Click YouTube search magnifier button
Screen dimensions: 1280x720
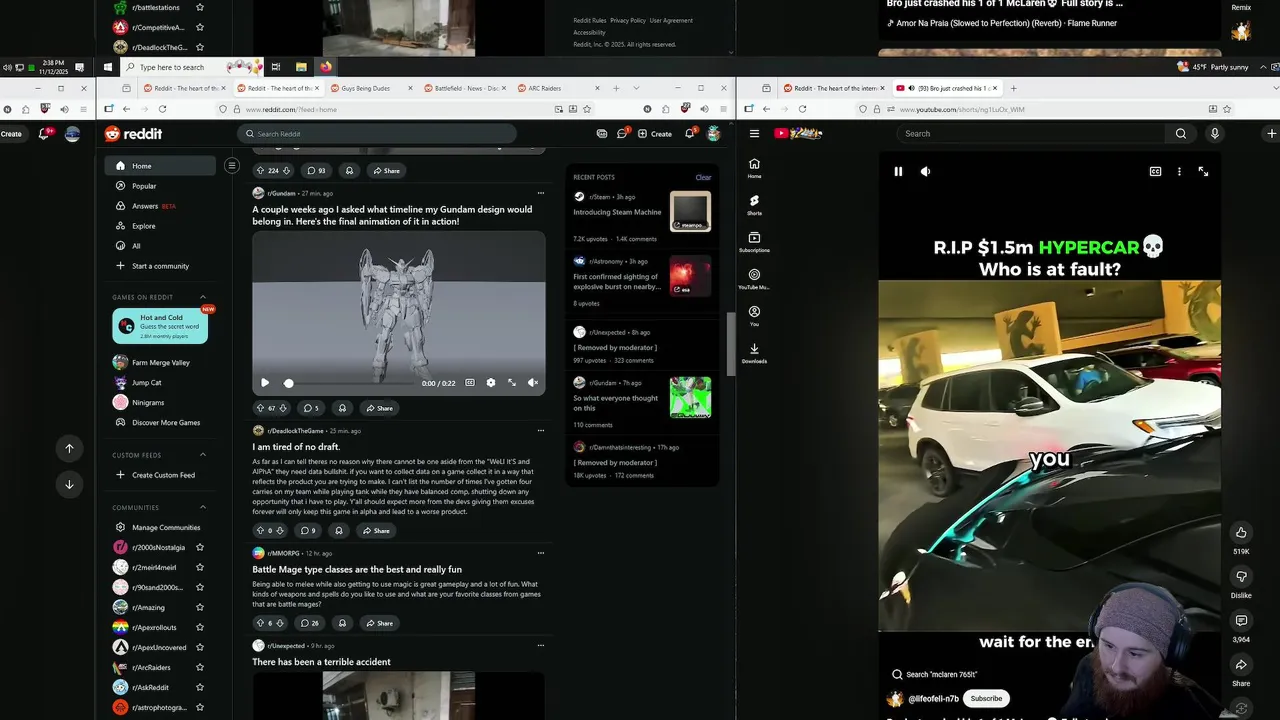(1181, 133)
